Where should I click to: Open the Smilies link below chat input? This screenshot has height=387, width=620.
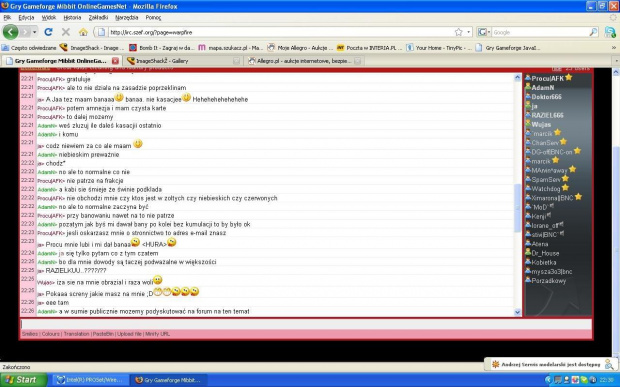click(x=30, y=334)
